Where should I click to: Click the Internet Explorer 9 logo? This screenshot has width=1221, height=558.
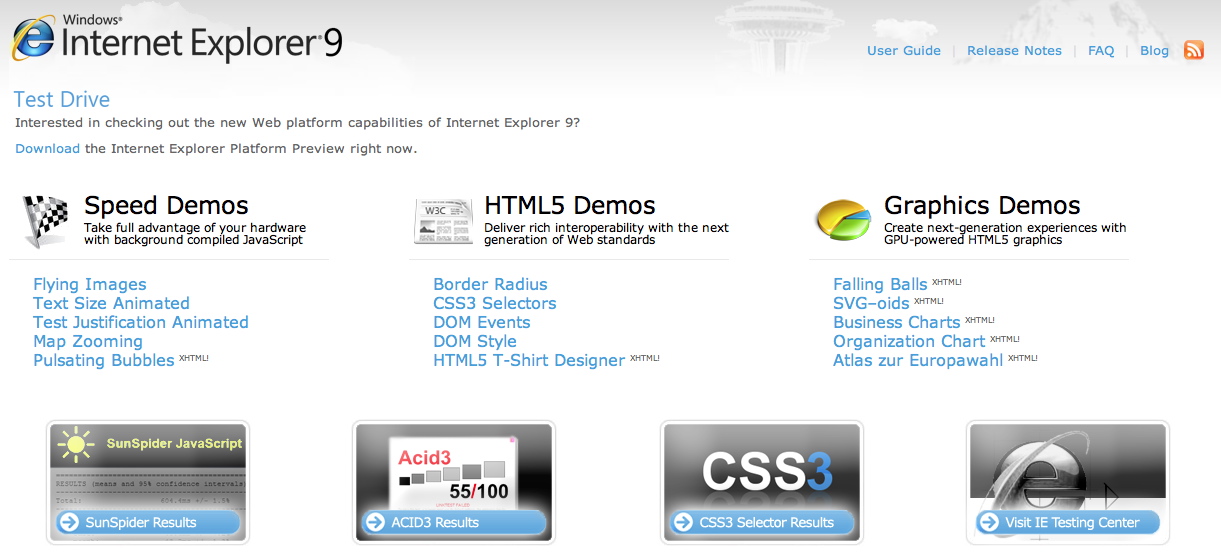(x=177, y=39)
